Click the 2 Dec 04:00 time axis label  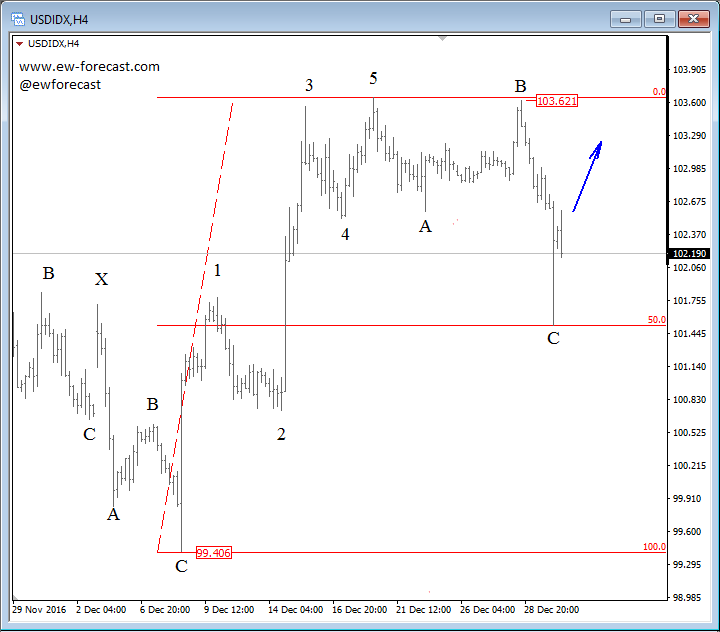tap(101, 609)
